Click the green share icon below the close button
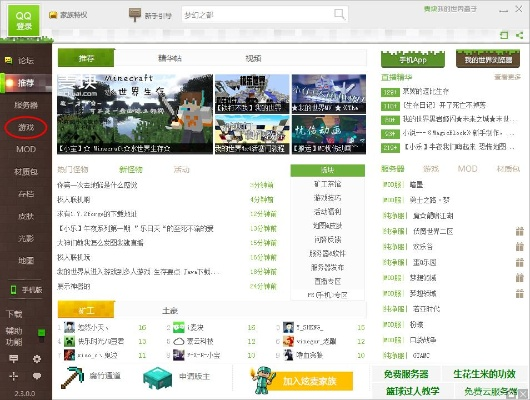Image resolution: width=530 pixels, height=400 pixels. (520, 35)
